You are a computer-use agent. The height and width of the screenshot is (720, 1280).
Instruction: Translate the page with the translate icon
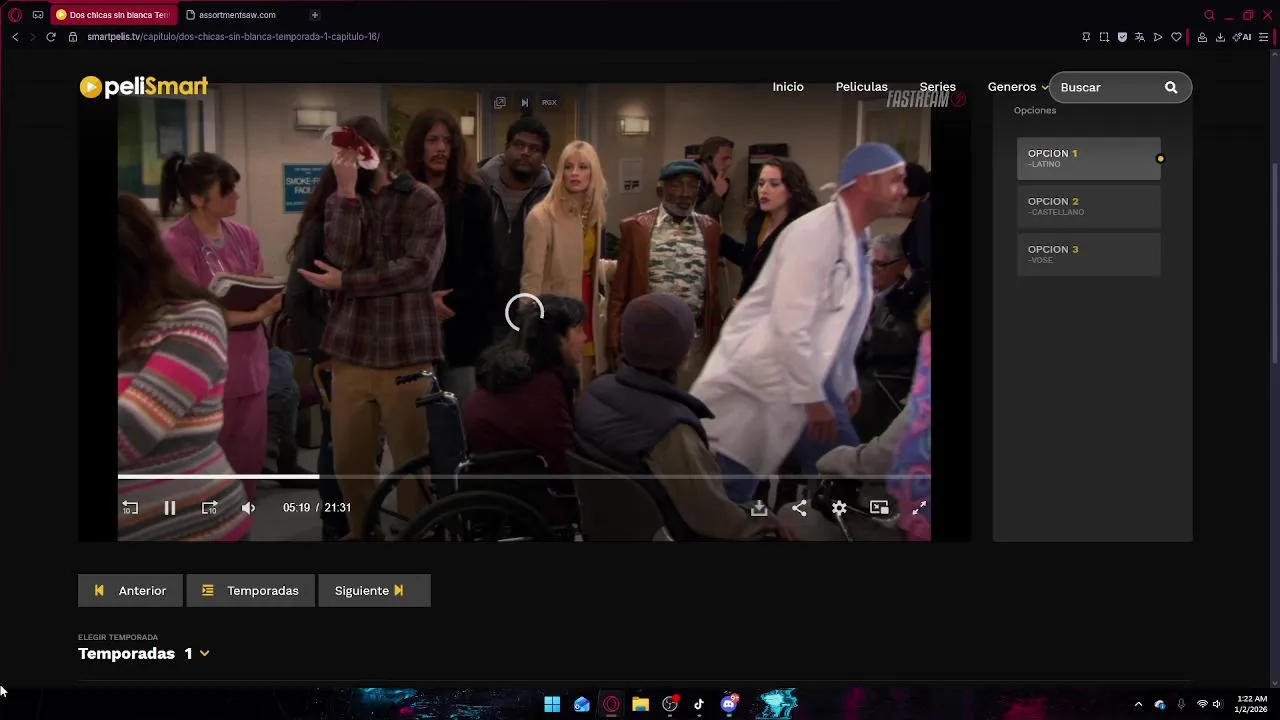tap(1140, 37)
